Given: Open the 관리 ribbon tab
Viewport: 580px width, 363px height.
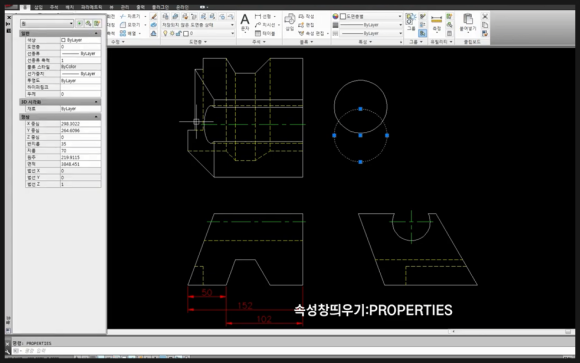Looking at the screenshot, I should coord(125,7).
